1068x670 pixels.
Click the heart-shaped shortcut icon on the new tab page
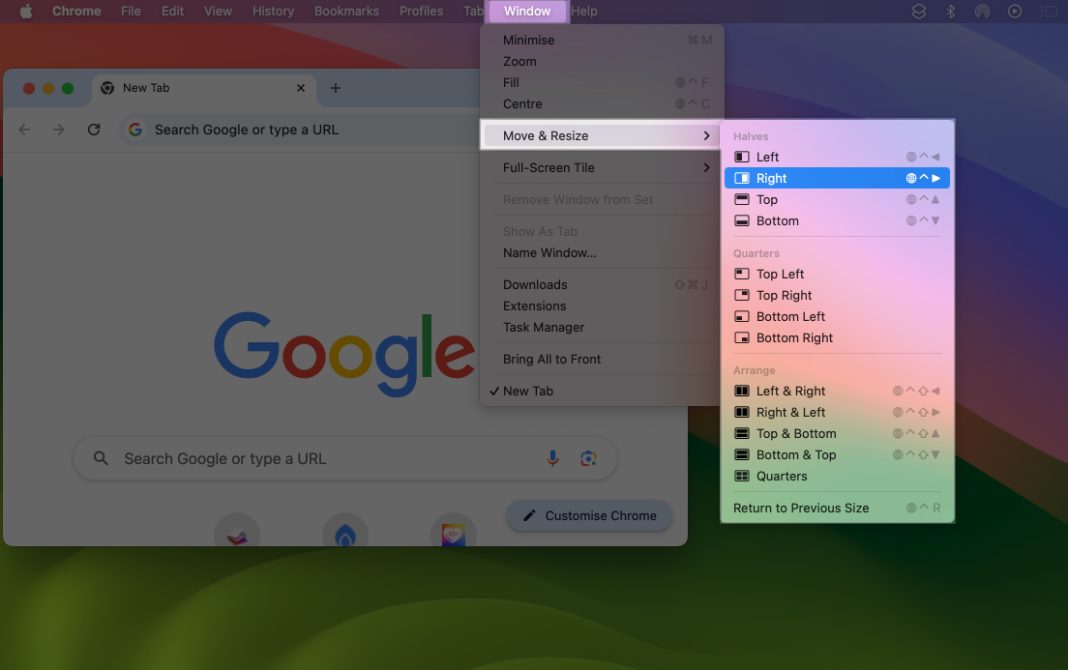point(453,534)
